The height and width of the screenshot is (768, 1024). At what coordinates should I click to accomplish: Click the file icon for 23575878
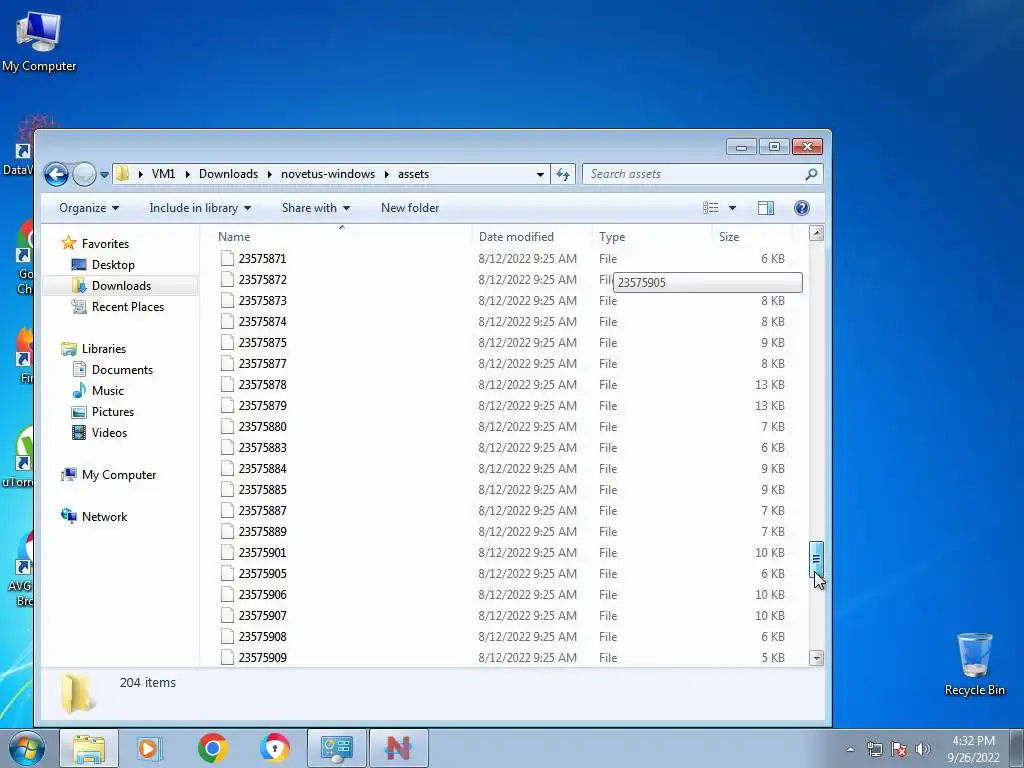pyautogui.click(x=227, y=385)
